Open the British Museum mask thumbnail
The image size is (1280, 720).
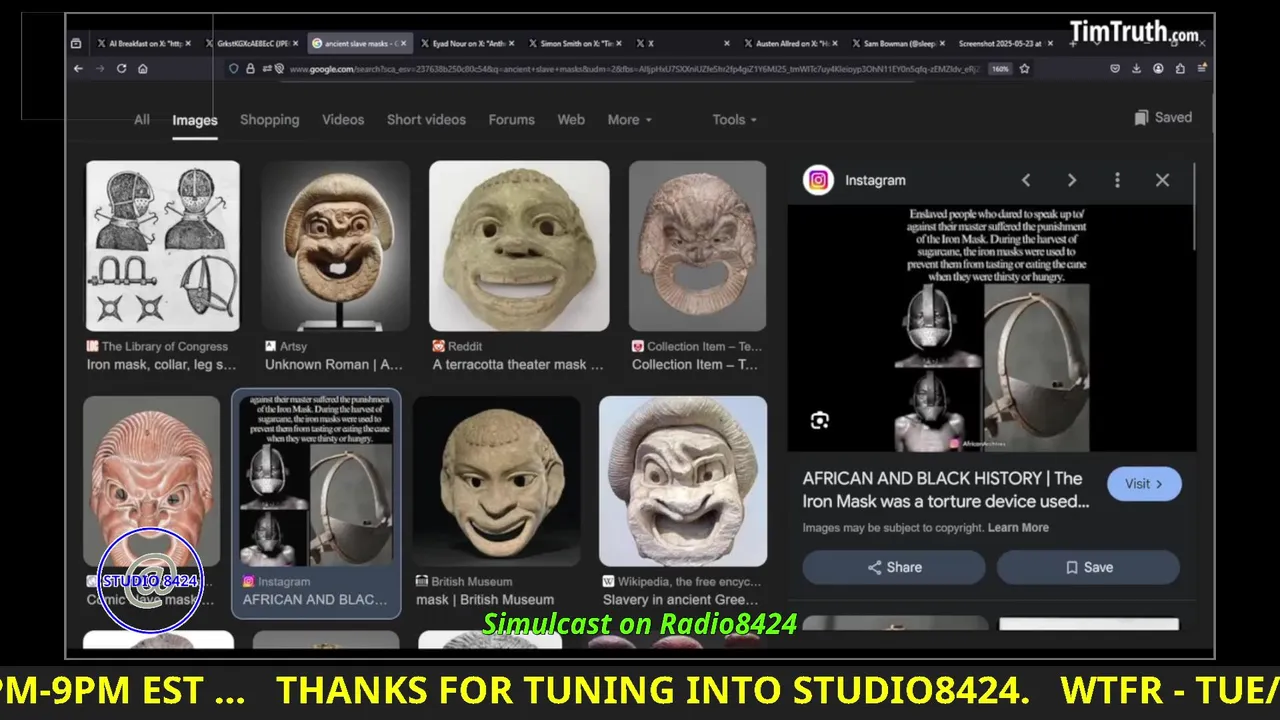click(496, 481)
